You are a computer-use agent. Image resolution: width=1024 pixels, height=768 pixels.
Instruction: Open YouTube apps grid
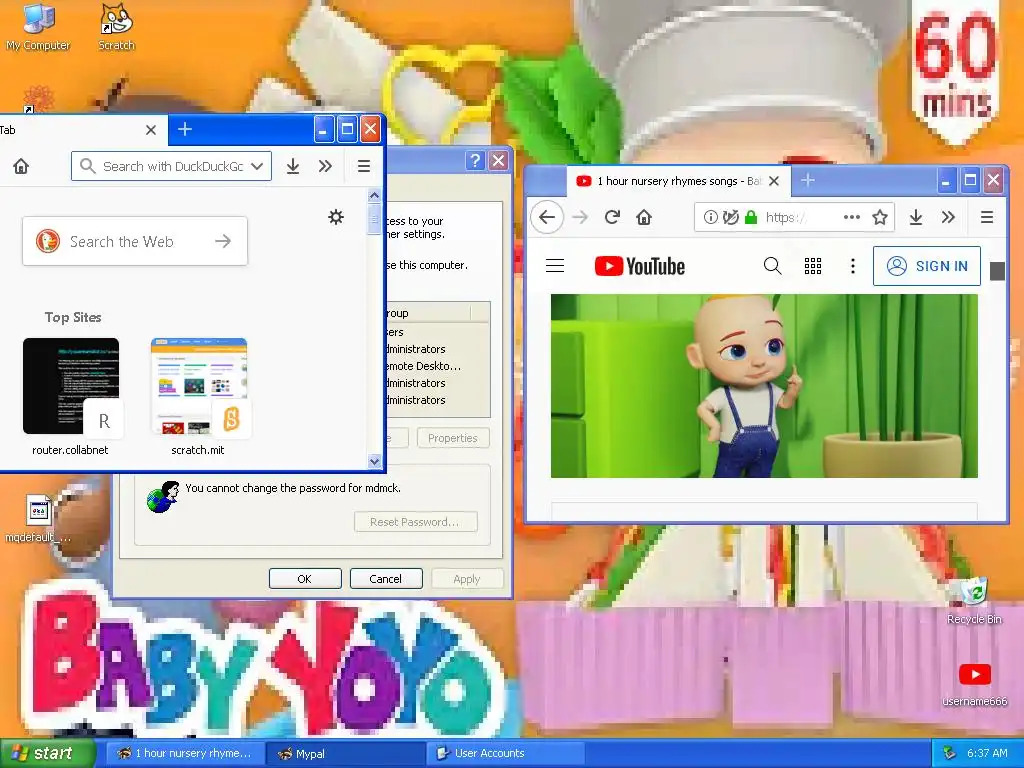[813, 266]
